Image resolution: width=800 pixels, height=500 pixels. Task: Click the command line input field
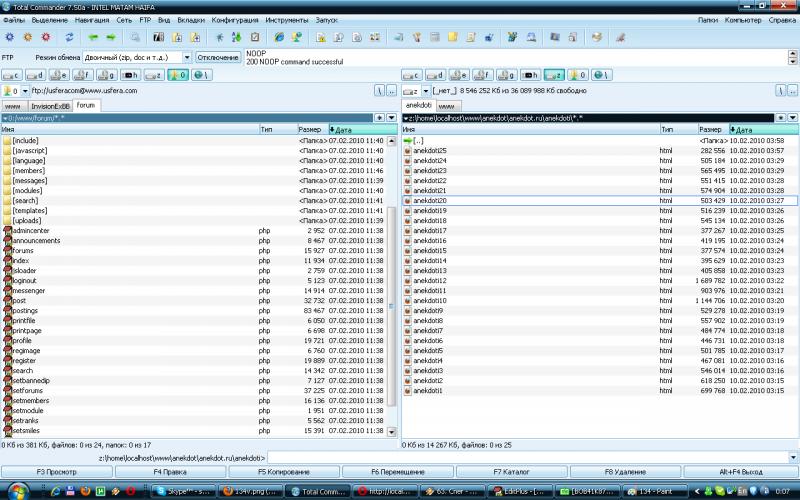click(528, 458)
